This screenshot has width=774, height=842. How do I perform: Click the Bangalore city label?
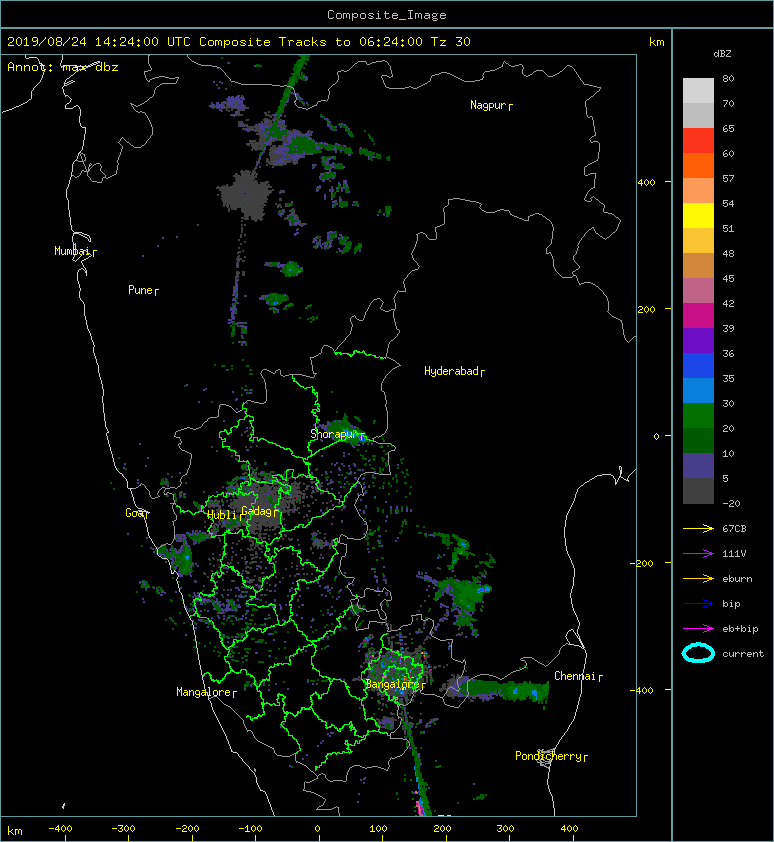tap(395, 684)
